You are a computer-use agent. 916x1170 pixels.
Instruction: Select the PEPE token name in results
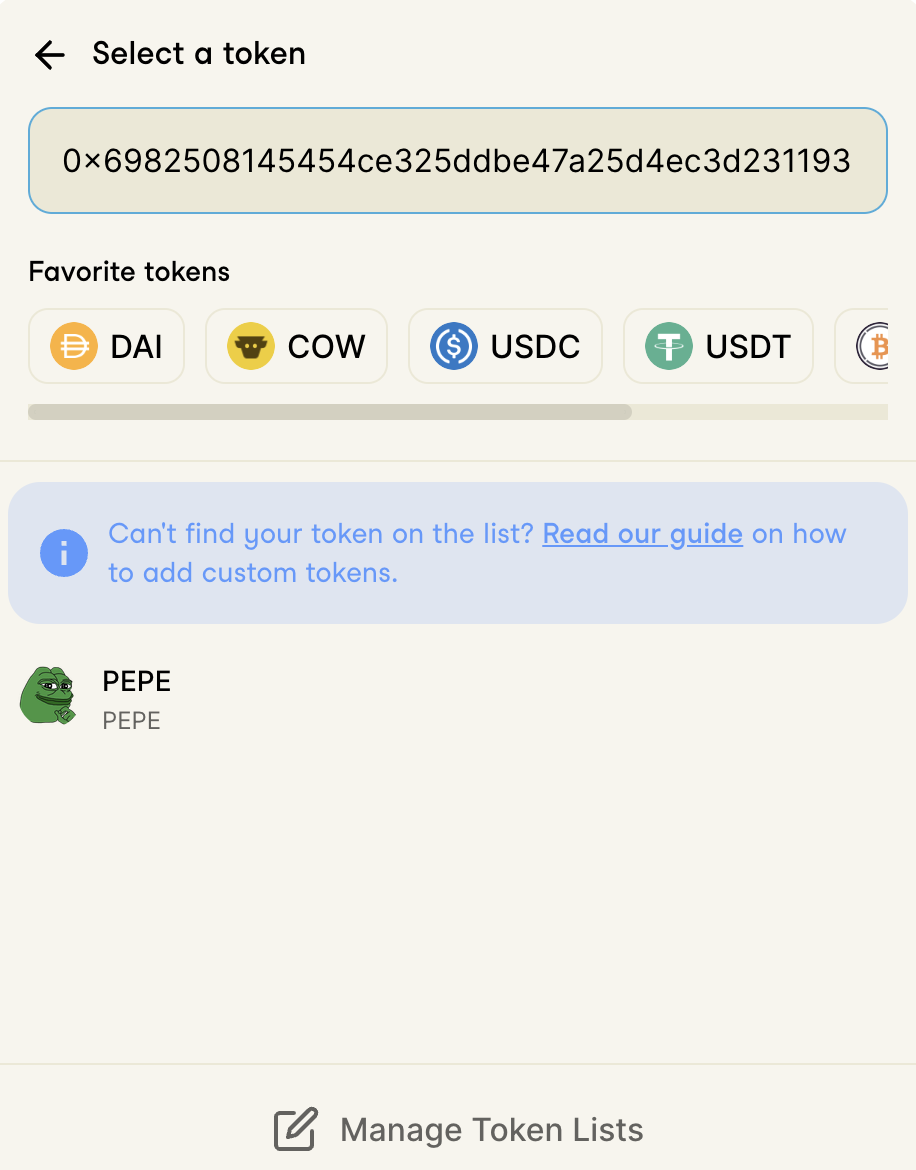137,682
